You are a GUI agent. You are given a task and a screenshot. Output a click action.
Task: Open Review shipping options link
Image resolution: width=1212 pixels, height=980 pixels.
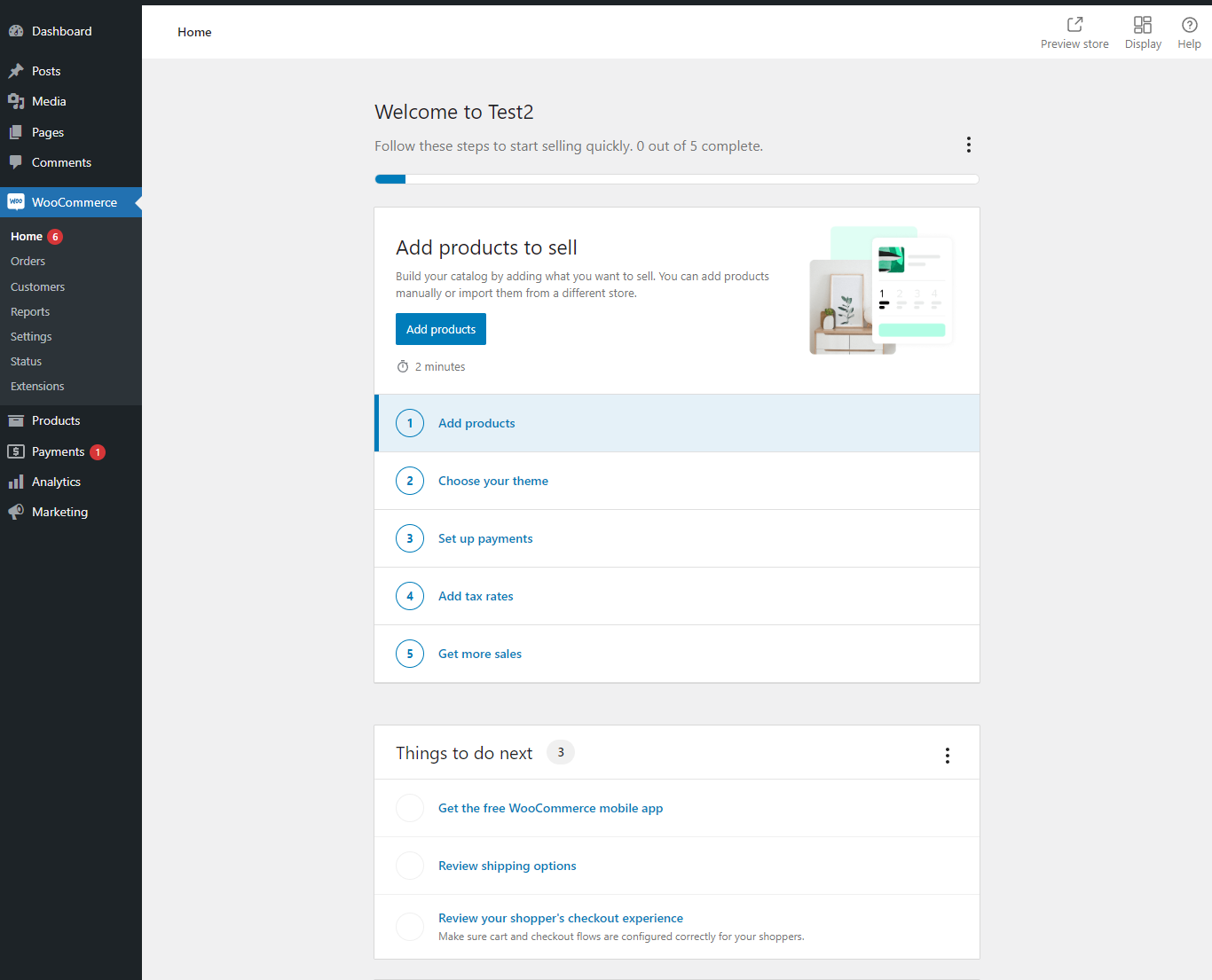tap(508, 866)
